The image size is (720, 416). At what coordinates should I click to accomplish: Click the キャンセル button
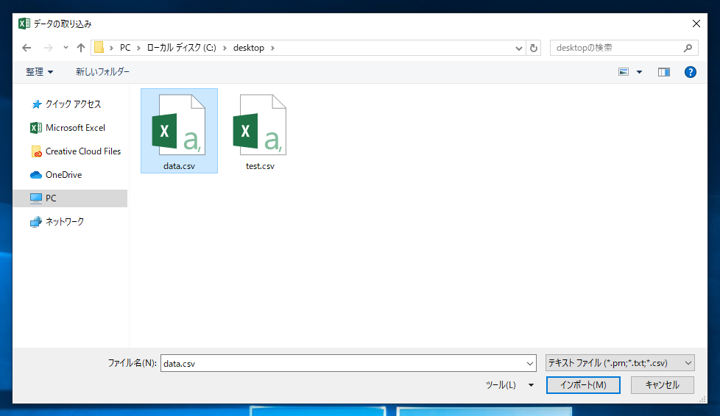tap(662, 385)
